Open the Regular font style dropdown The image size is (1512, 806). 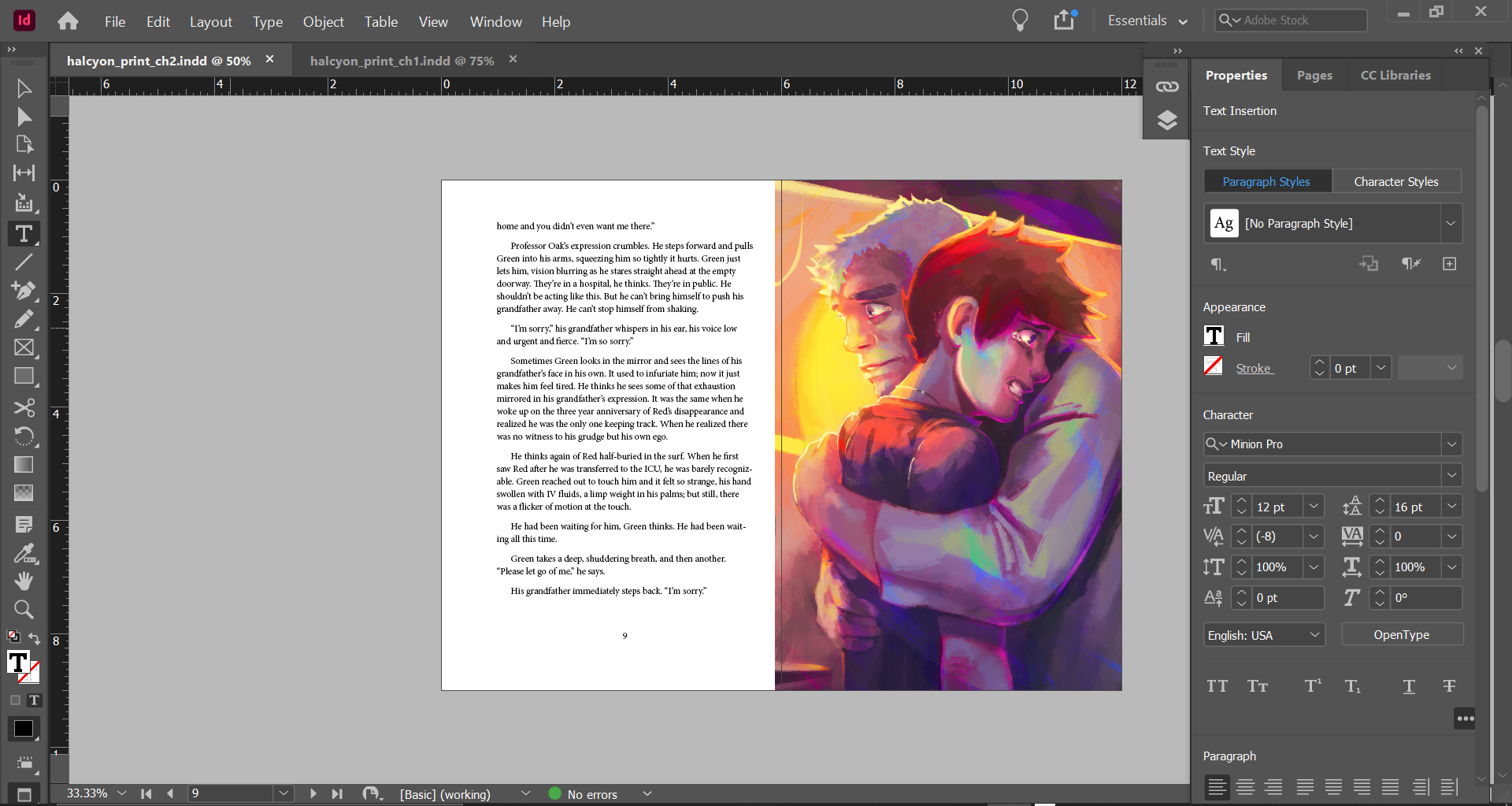pyautogui.click(x=1451, y=476)
